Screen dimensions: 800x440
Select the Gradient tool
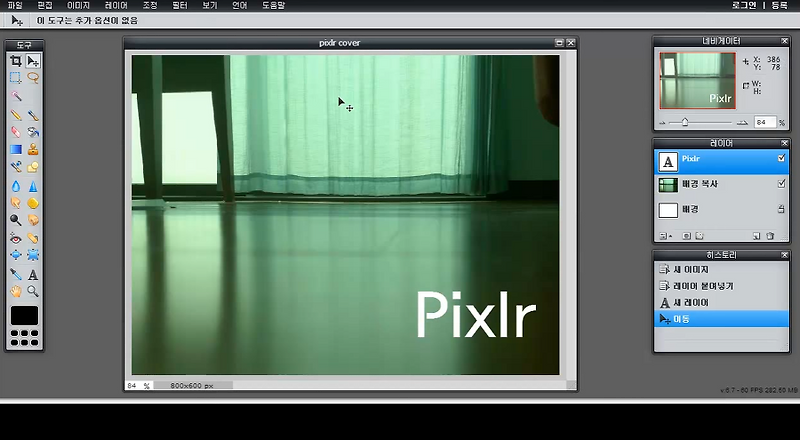coord(16,150)
